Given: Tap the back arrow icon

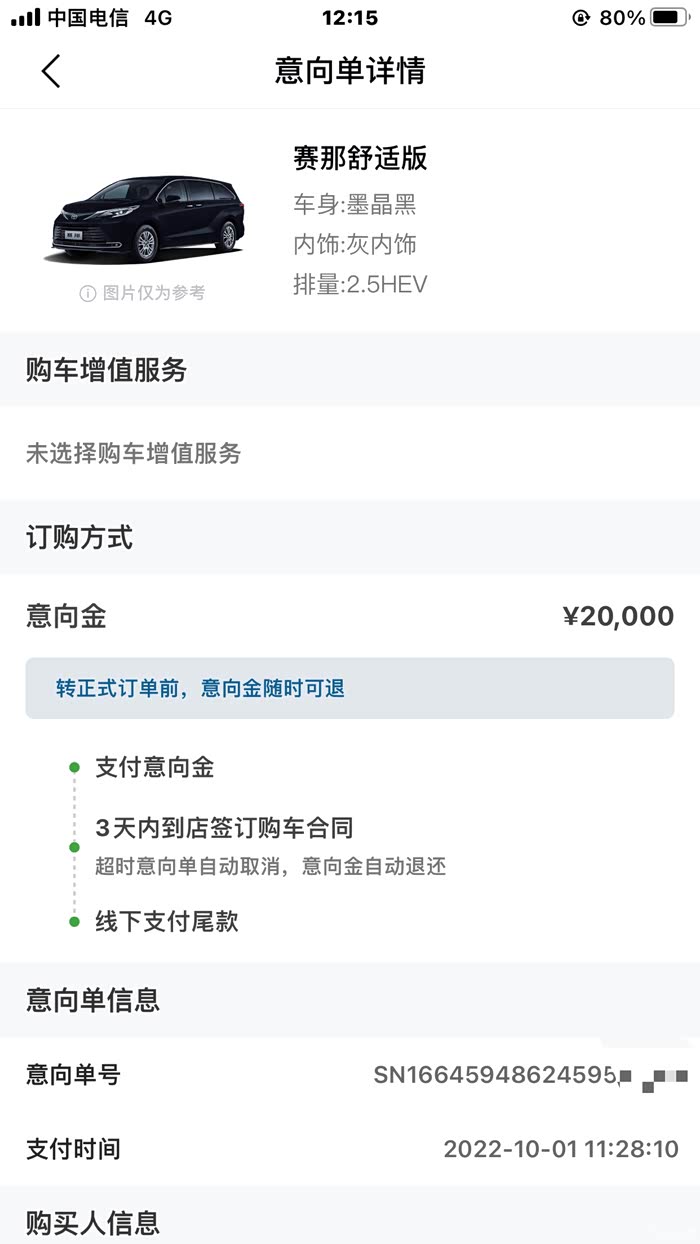Looking at the screenshot, I should (x=51, y=71).
